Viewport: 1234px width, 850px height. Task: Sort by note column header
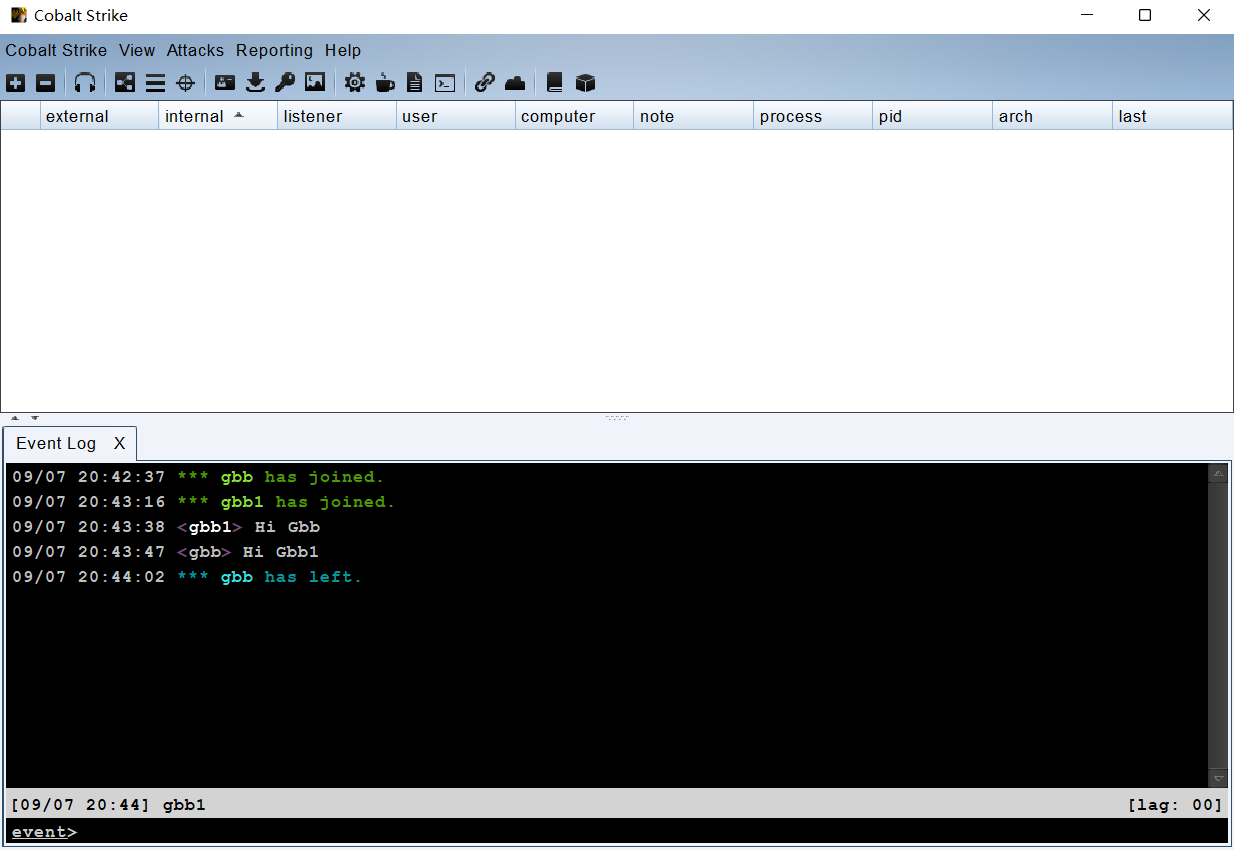pos(694,116)
